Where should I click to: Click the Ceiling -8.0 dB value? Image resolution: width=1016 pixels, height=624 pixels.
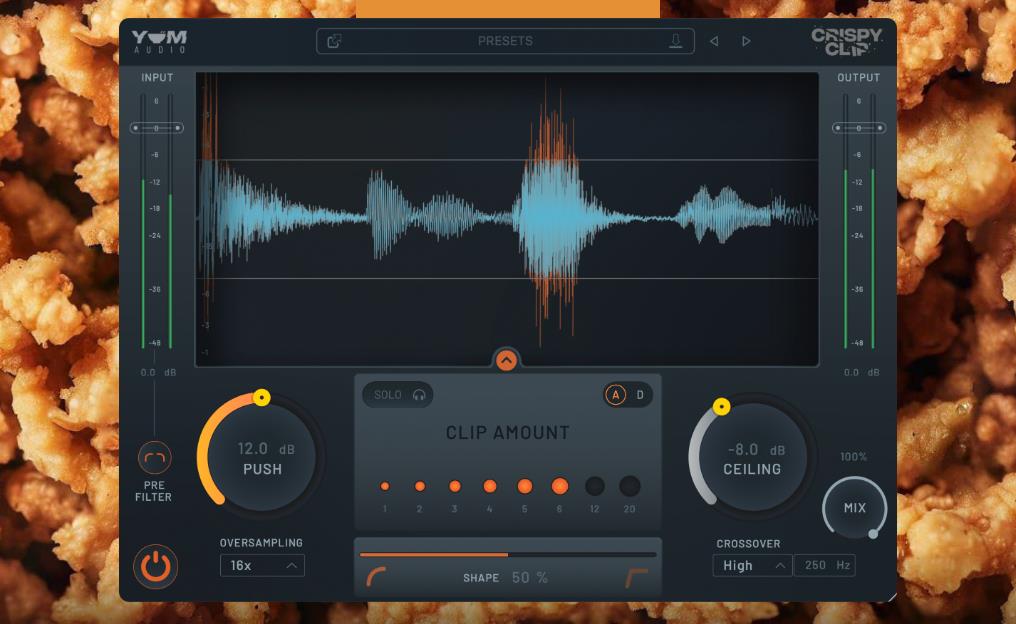(756, 450)
